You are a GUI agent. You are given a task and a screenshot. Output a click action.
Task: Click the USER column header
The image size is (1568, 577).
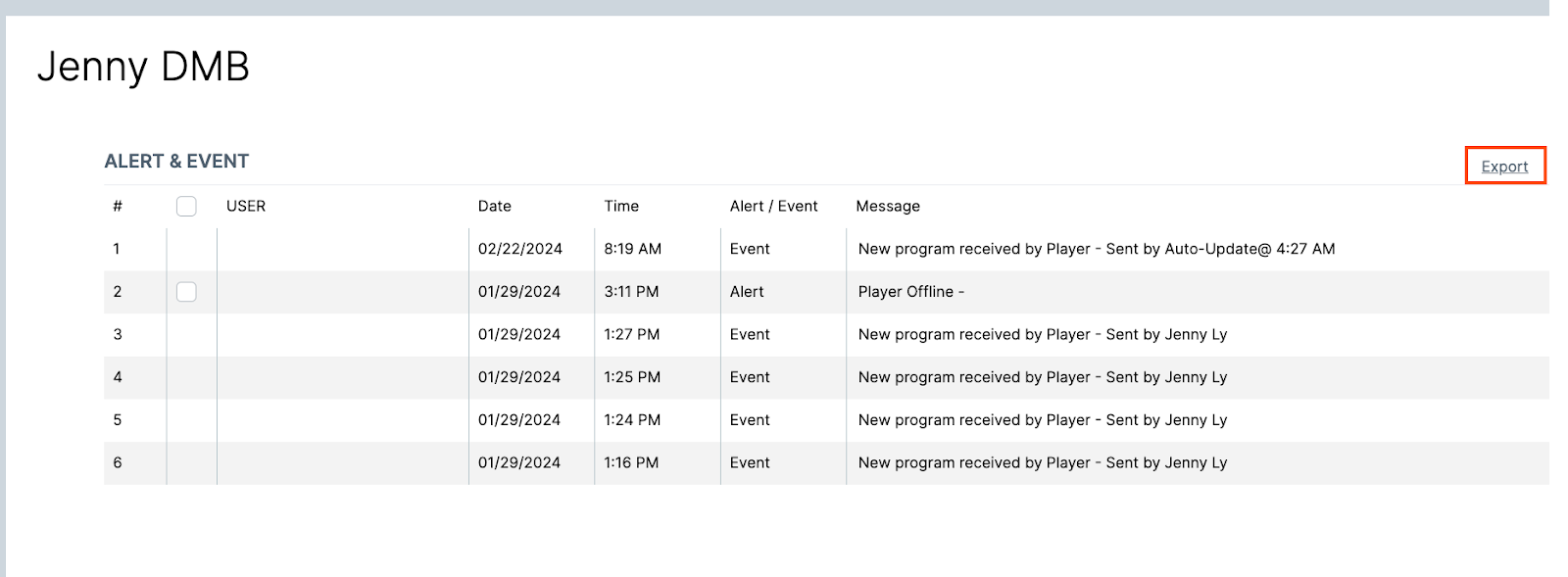coord(246,206)
